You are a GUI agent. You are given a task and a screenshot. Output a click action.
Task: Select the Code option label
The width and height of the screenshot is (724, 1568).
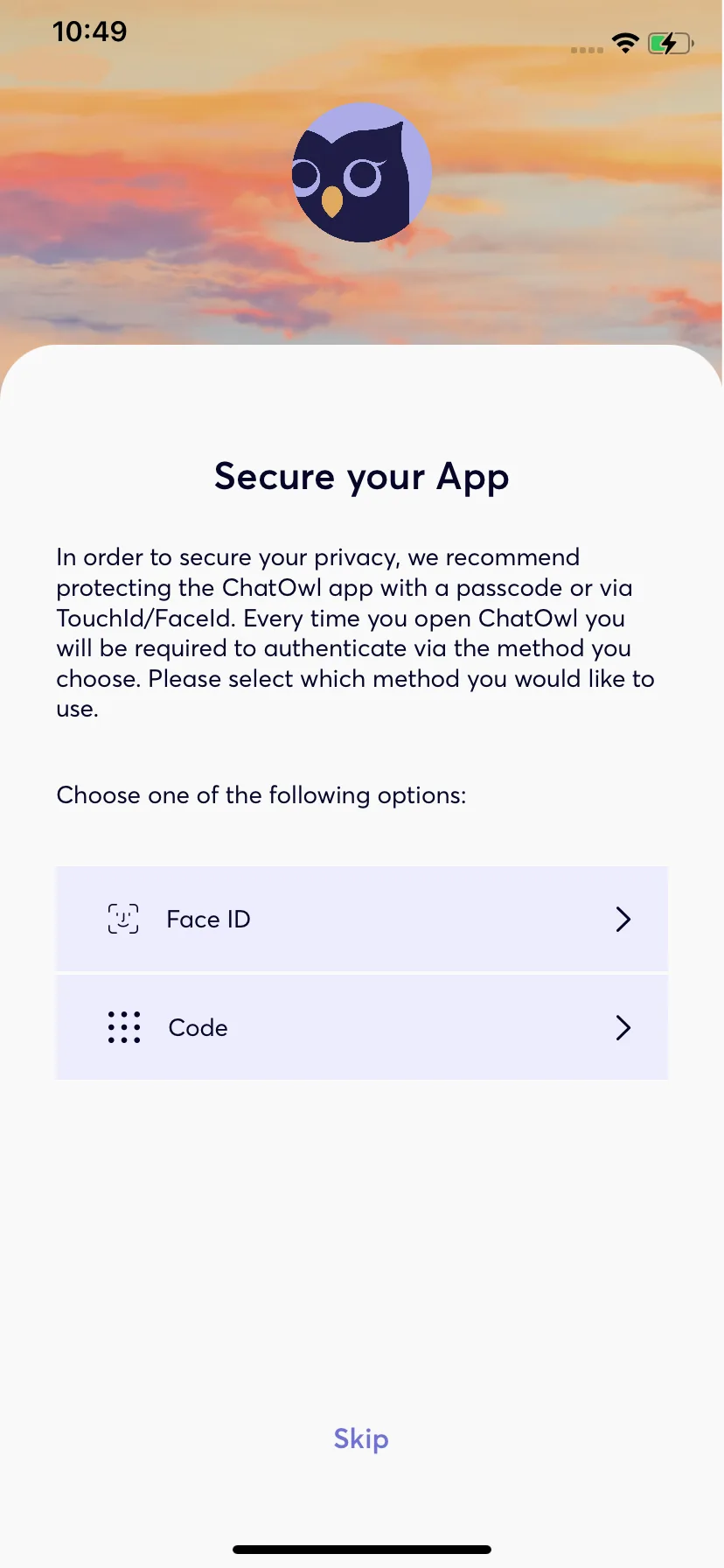point(198,1027)
